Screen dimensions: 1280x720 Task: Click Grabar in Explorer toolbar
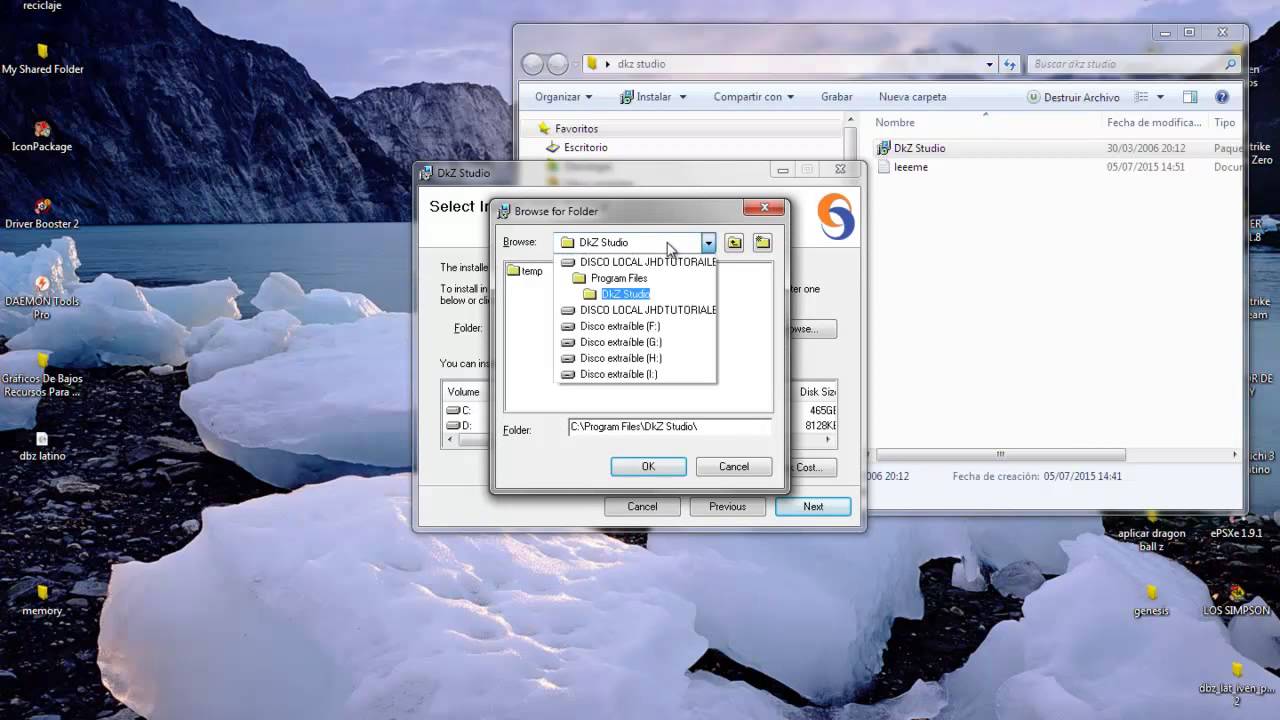(x=837, y=97)
